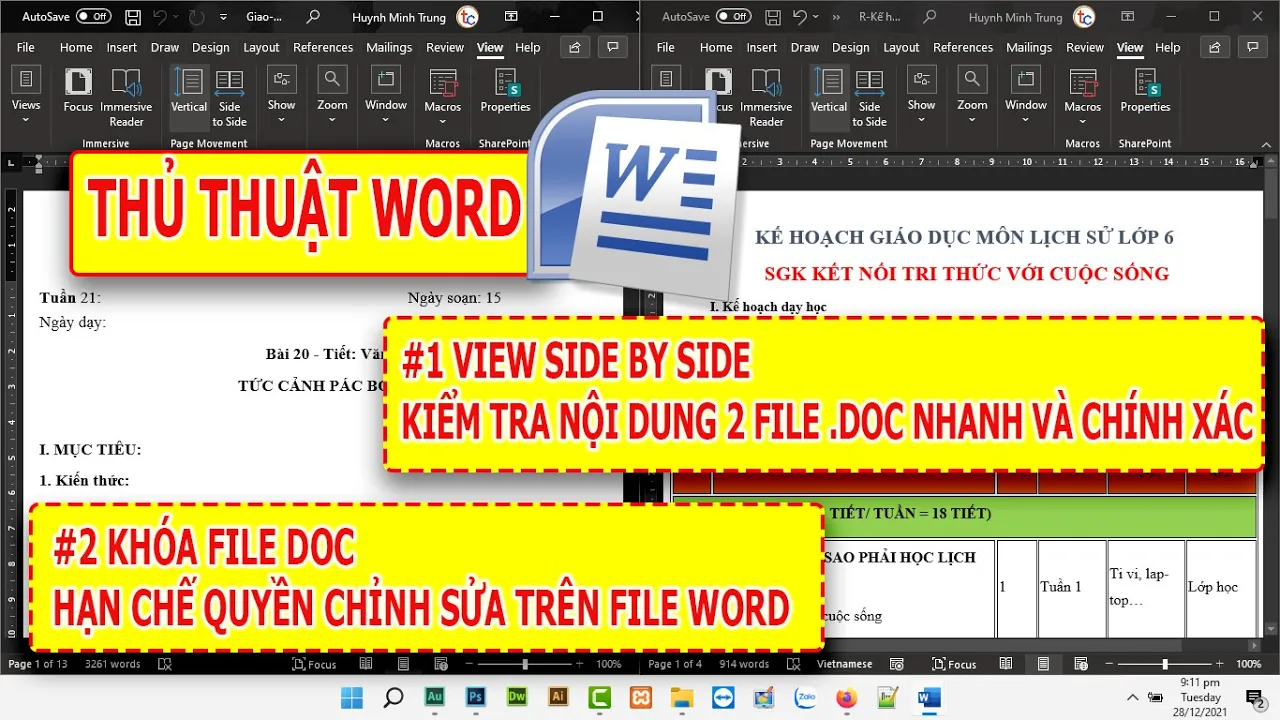Select Side to Side page movement in left window
1280x720 pixels.
point(229,98)
